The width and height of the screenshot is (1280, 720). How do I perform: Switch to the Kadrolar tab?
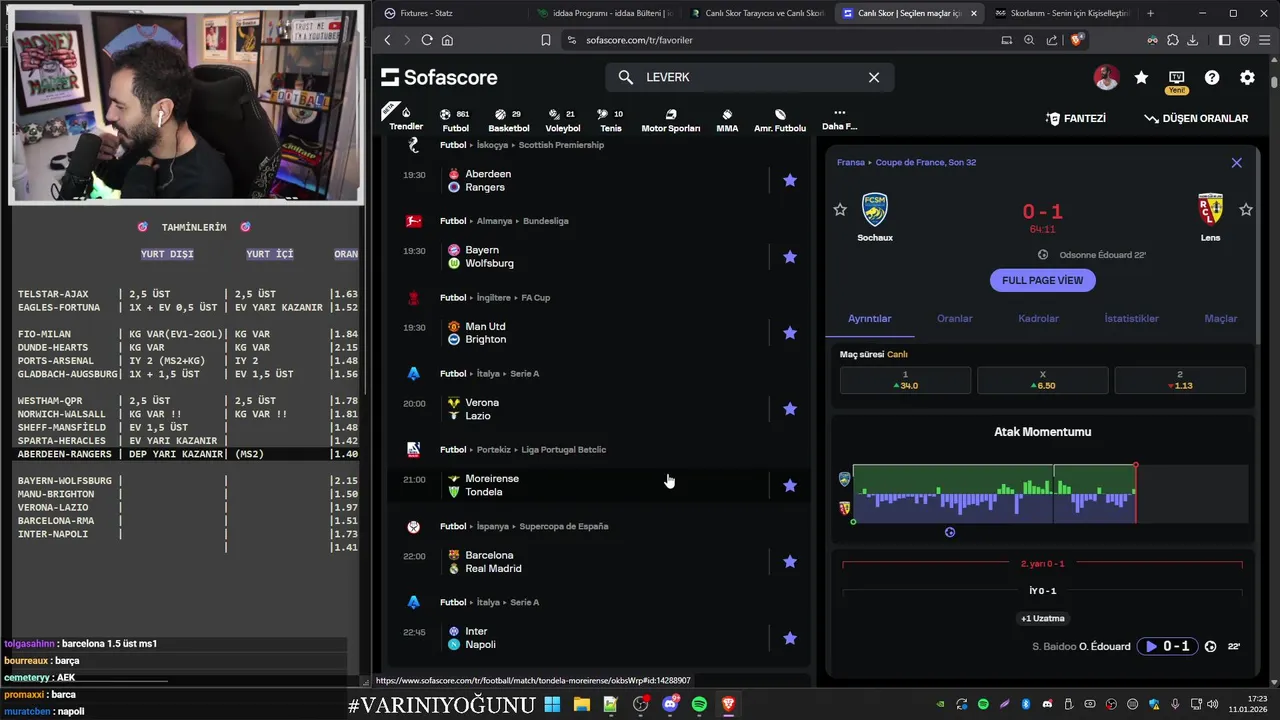tap(1038, 318)
